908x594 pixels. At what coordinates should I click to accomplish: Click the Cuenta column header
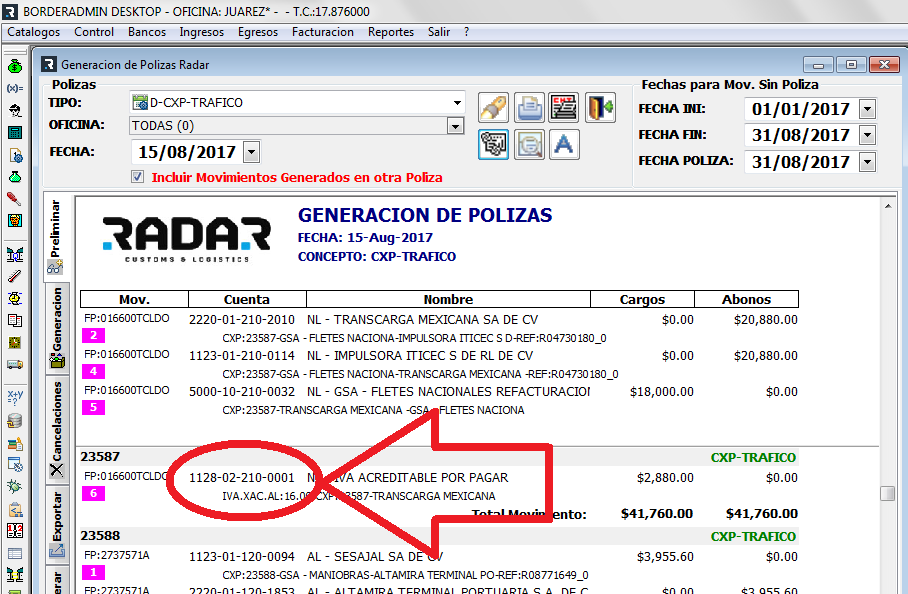point(247,299)
